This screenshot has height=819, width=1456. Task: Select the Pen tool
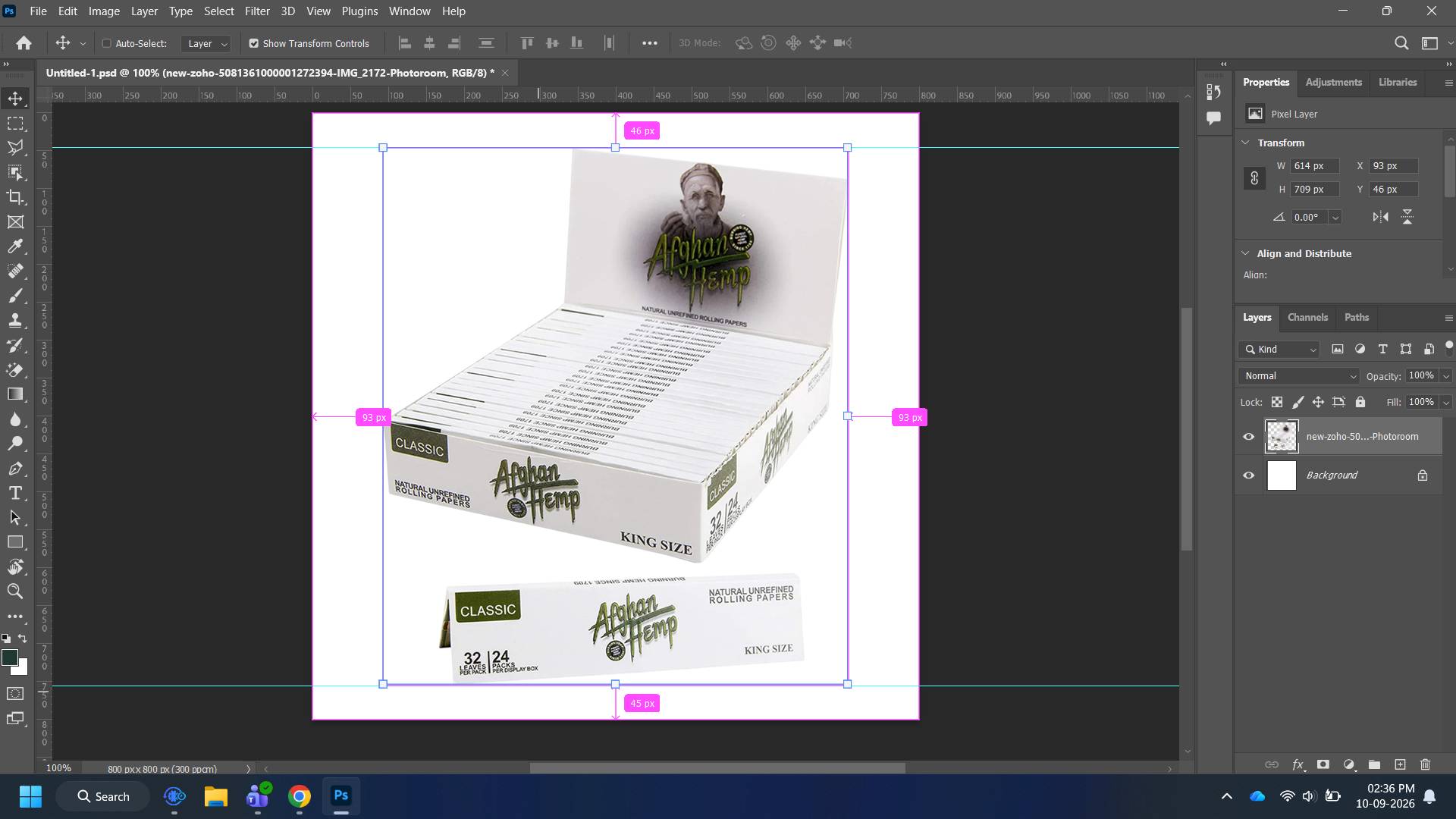click(x=15, y=469)
